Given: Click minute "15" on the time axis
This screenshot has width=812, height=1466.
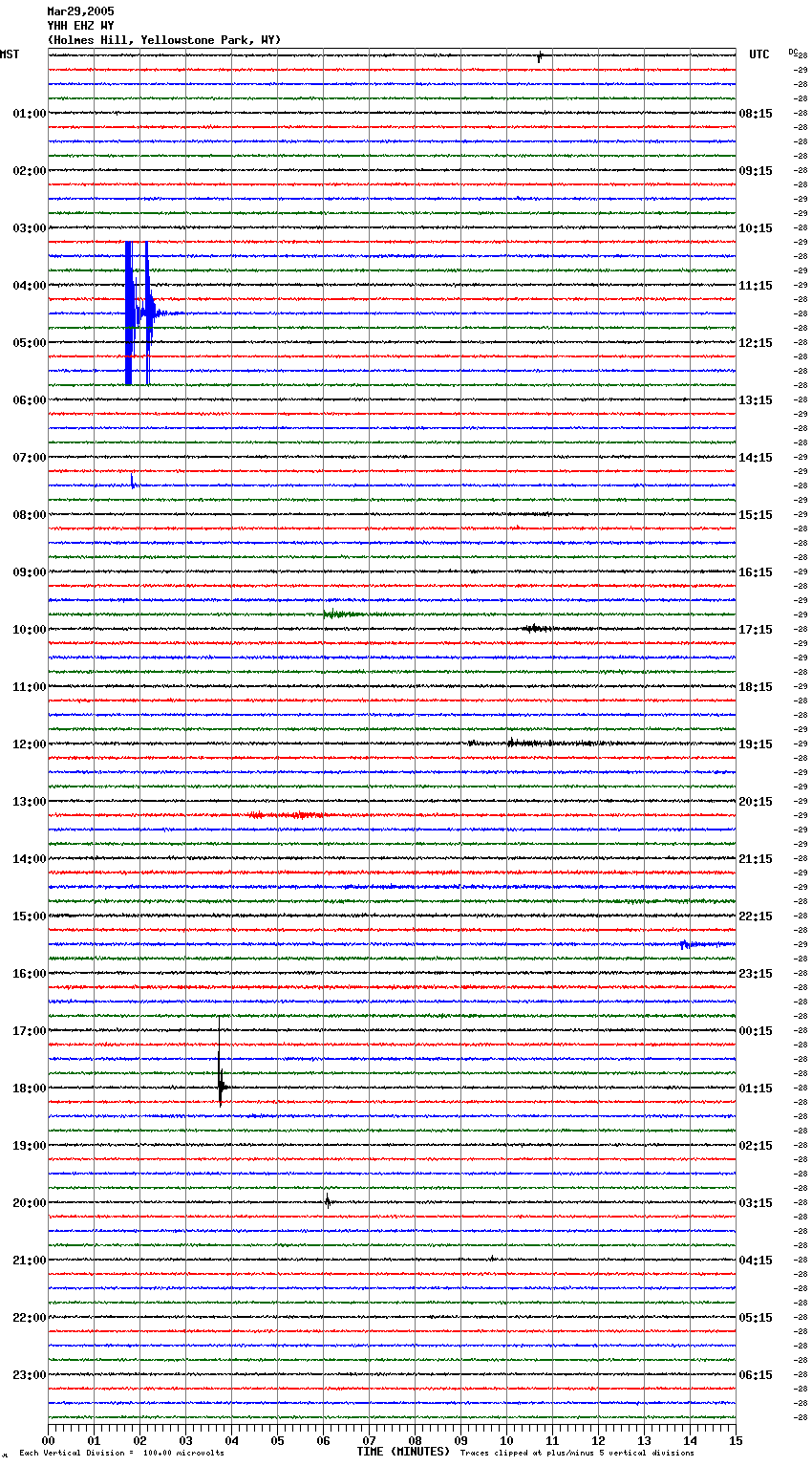Looking at the screenshot, I should 736,1440.
